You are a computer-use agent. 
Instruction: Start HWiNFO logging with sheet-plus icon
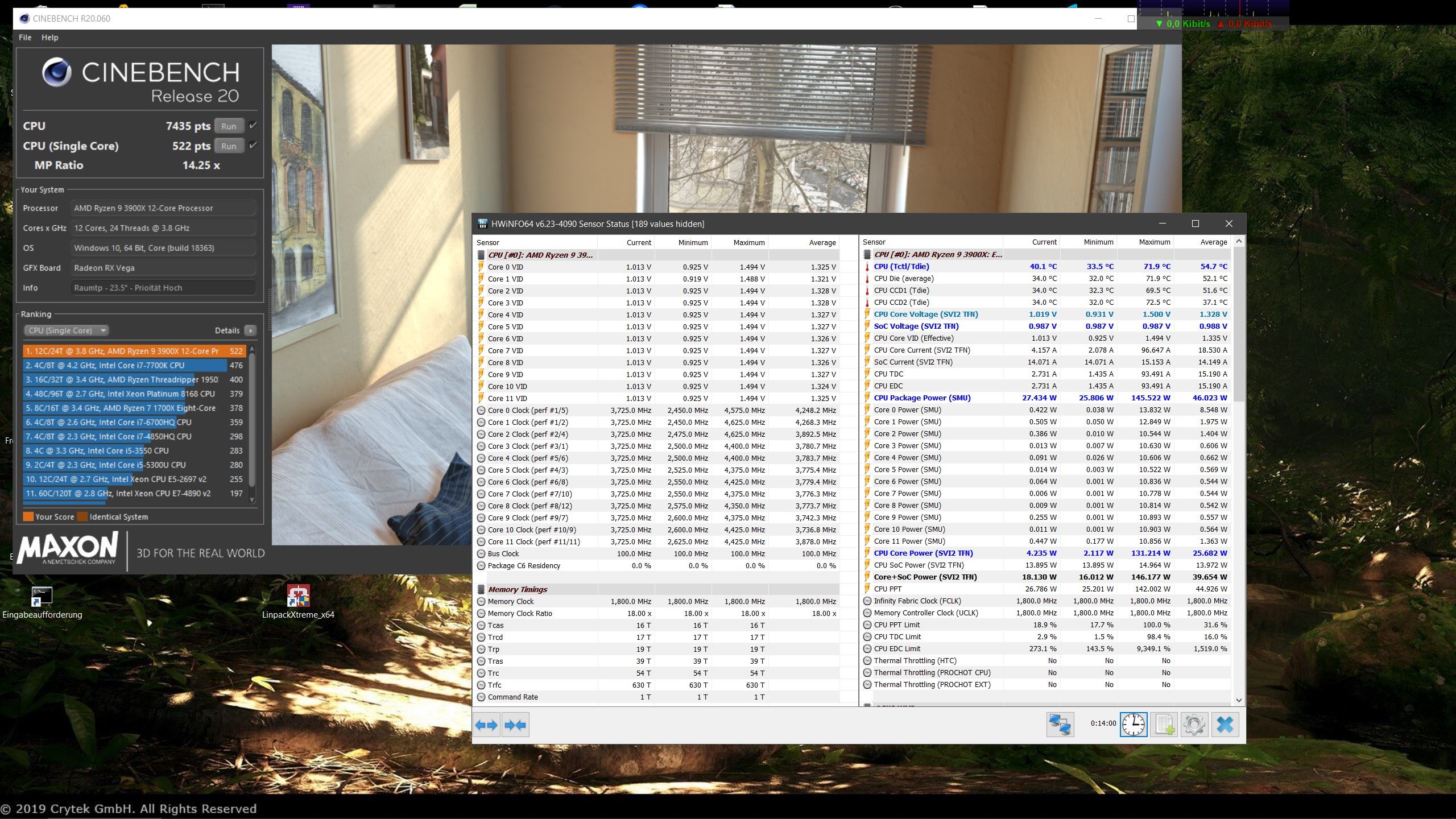[1164, 725]
